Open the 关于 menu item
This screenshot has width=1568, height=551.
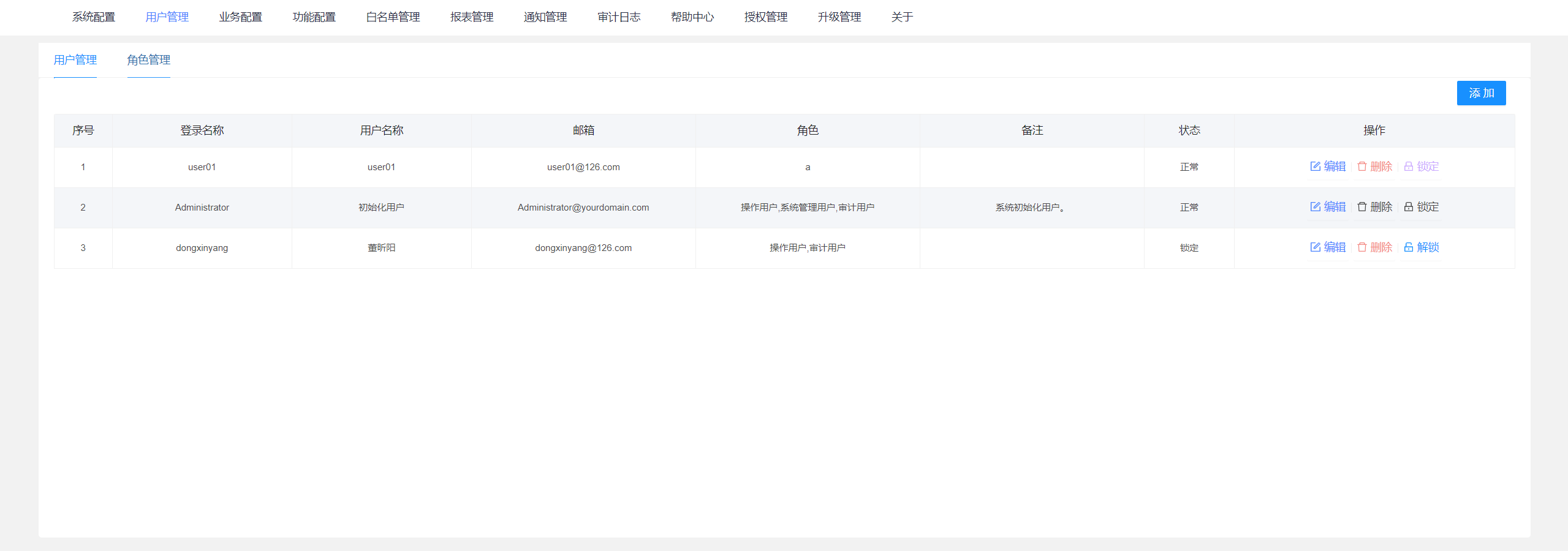point(901,17)
